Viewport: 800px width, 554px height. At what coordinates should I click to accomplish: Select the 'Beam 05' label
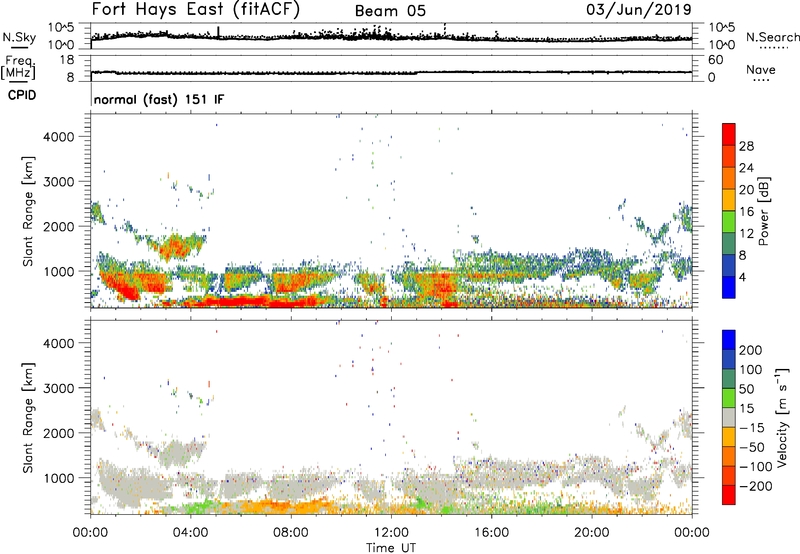pyautogui.click(x=390, y=11)
